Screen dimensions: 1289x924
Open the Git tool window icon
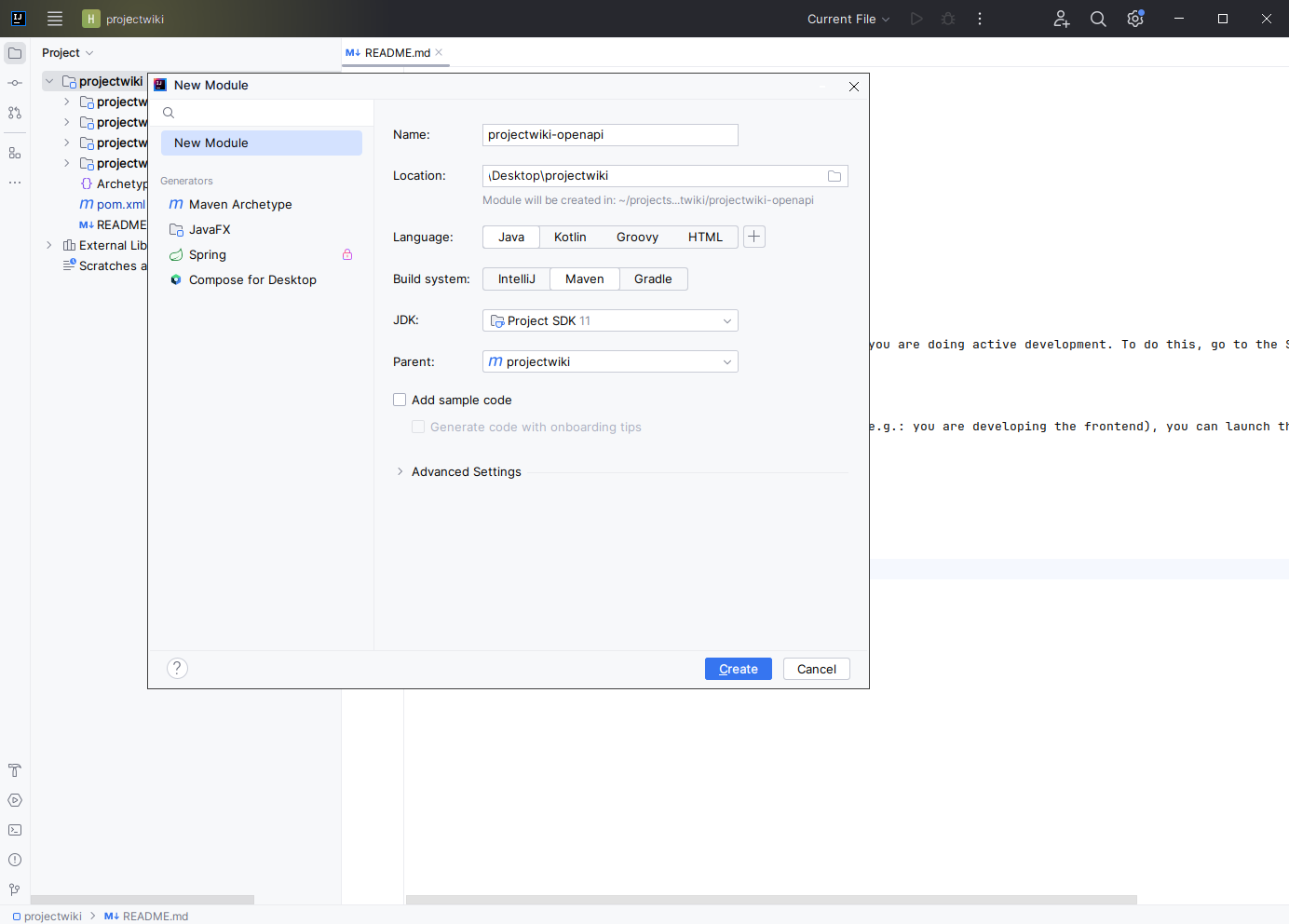tap(15, 890)
